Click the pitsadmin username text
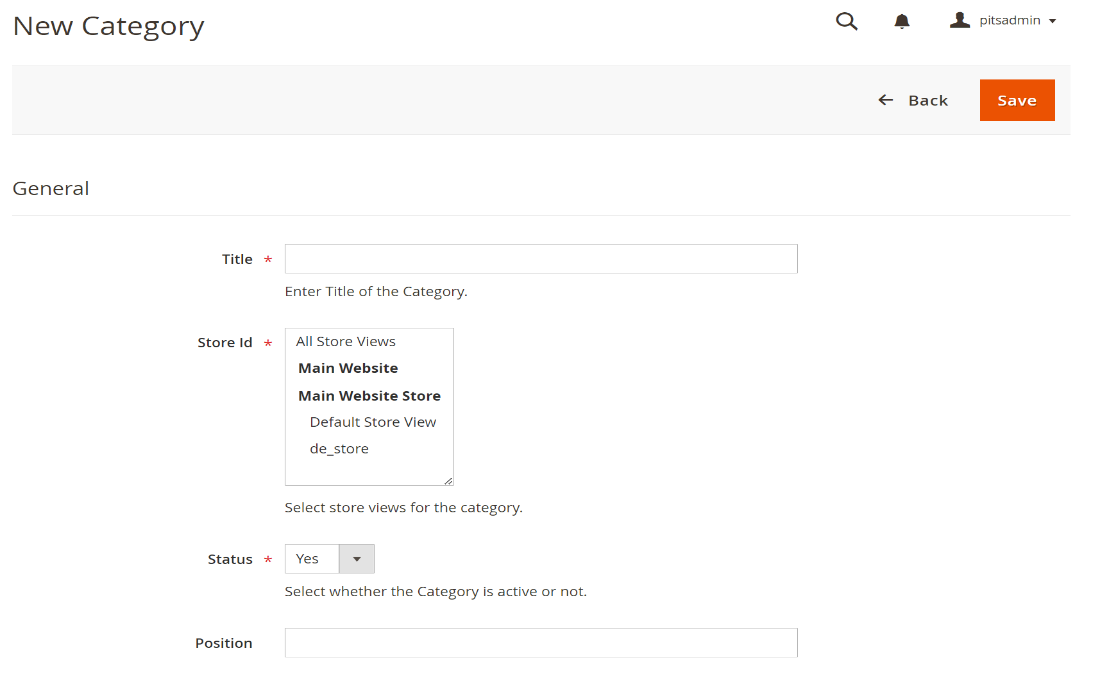This screenshot has width=1100, height=674. tap(1011, 20)
